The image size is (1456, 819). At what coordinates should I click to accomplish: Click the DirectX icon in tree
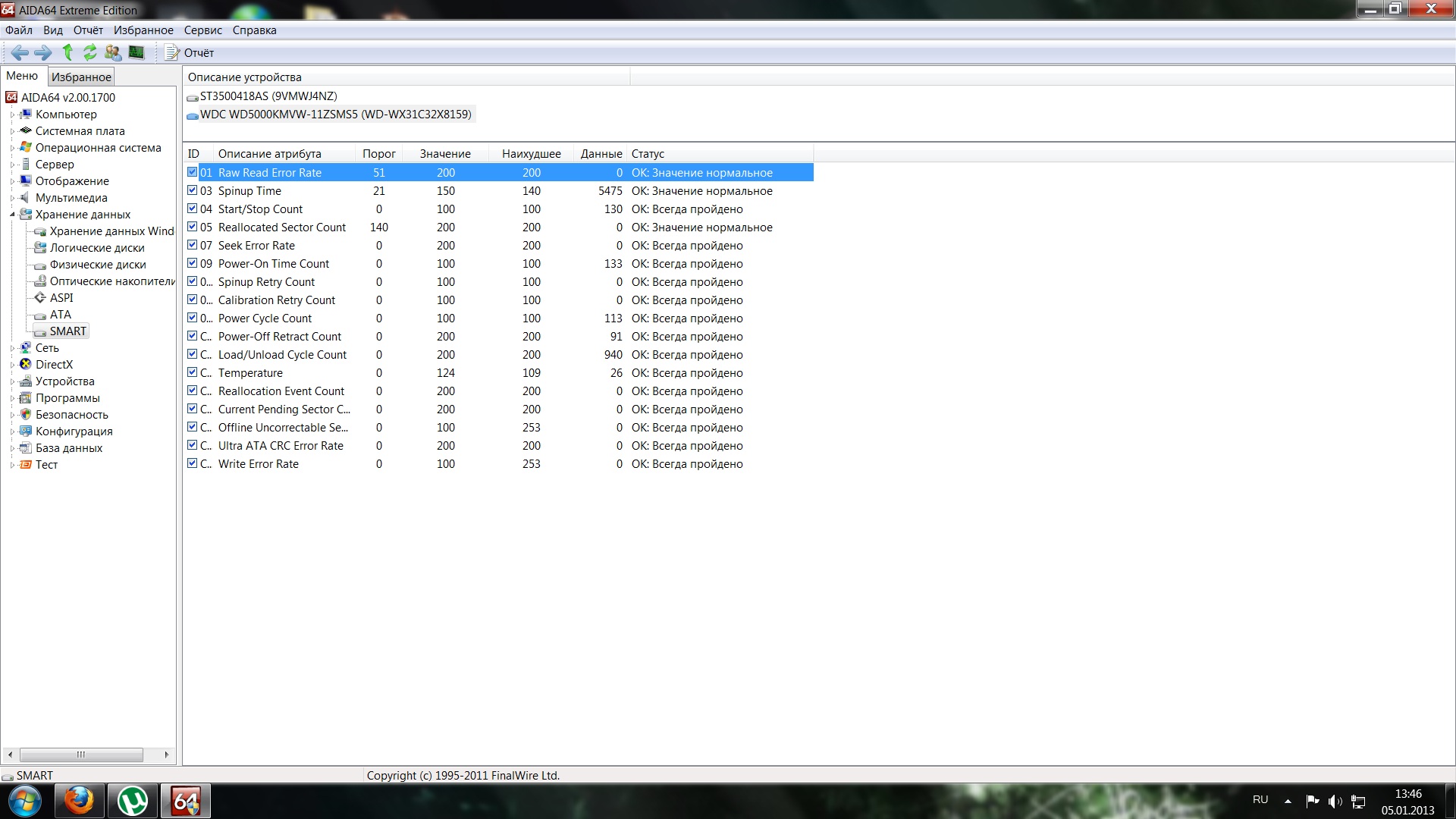[26, 364]
